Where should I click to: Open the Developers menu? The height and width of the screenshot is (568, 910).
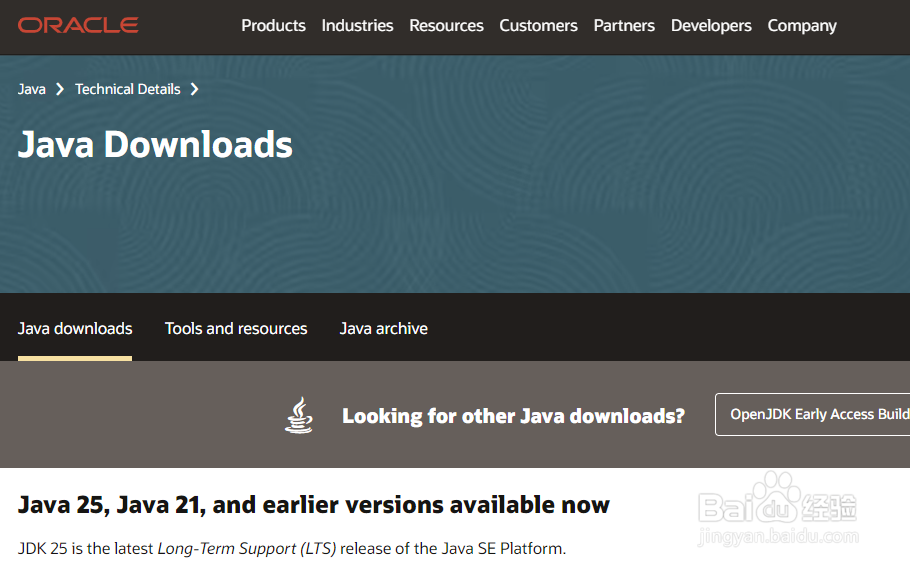711,26
